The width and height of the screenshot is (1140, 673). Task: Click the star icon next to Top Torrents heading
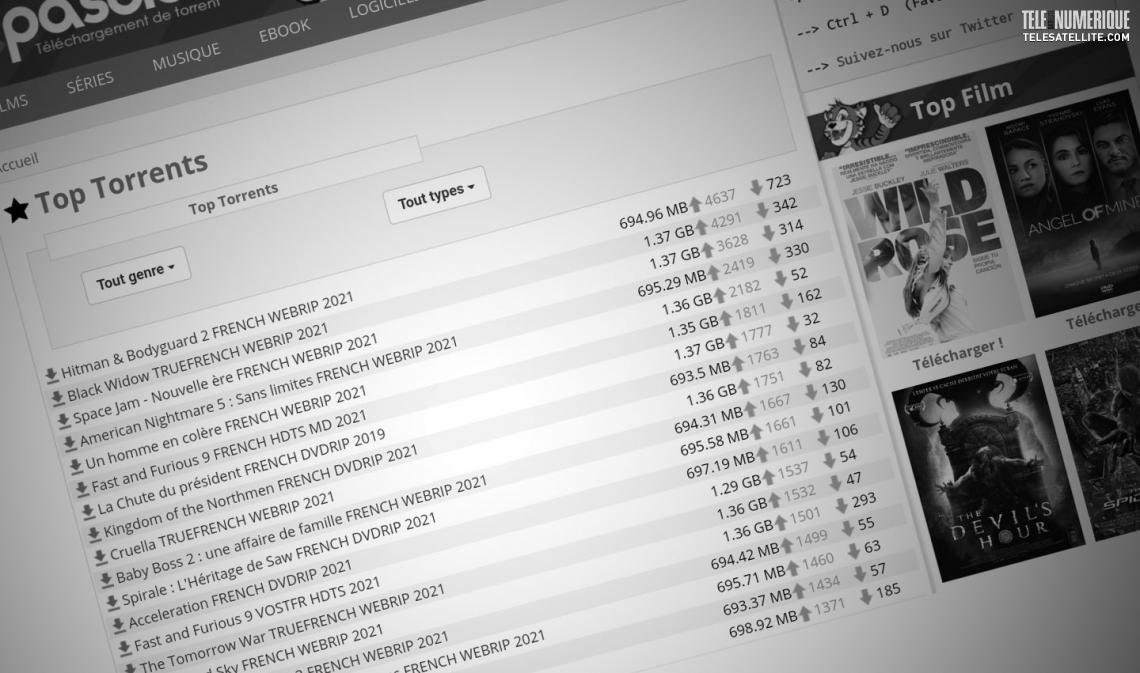[17, 210]
